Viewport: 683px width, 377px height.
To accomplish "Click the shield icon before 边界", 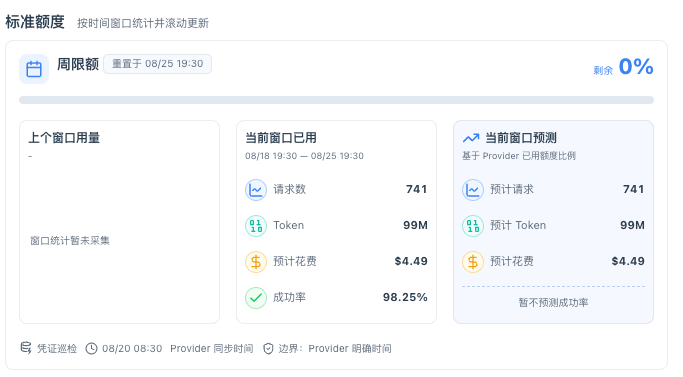I will pos(268,349).
